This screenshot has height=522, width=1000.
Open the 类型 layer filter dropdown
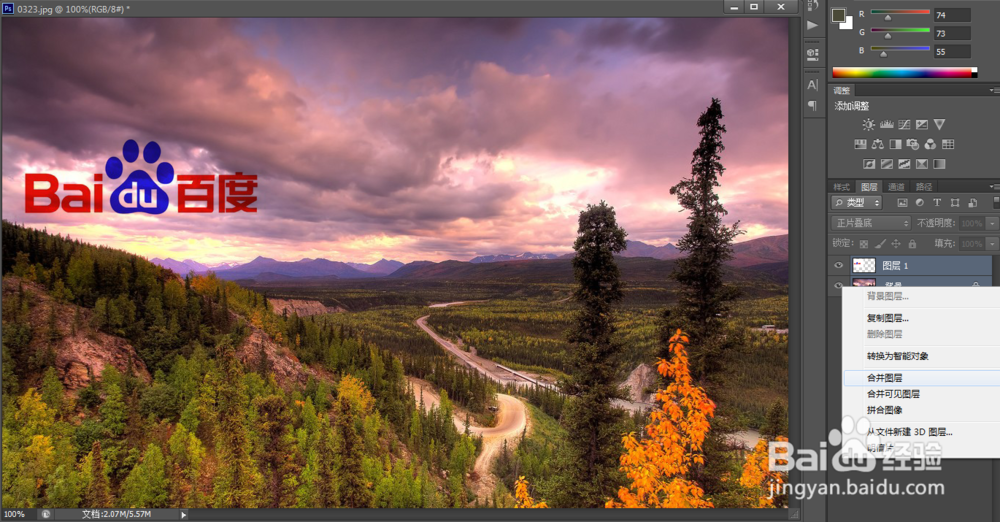click(857, 203)
